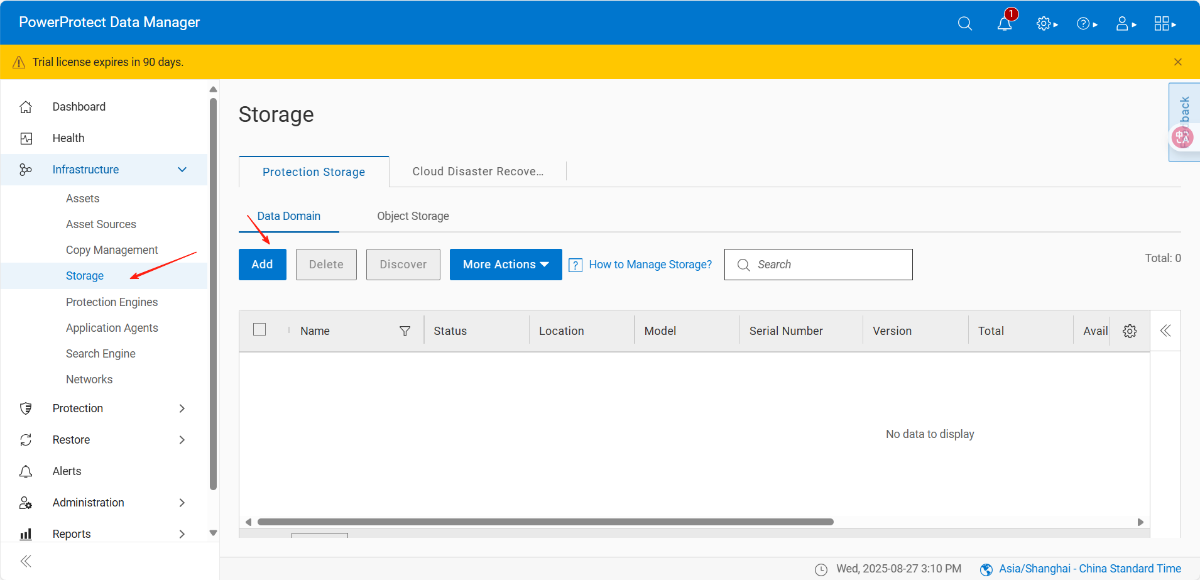1200x580 pixels.
Task: Sort by the Serial Number column header
Action: click(x=786, y=331)
